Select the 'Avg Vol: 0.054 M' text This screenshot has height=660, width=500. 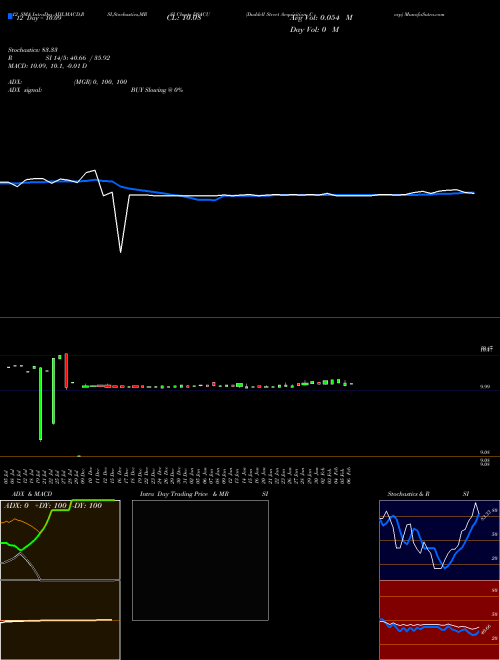pos(321,18)
